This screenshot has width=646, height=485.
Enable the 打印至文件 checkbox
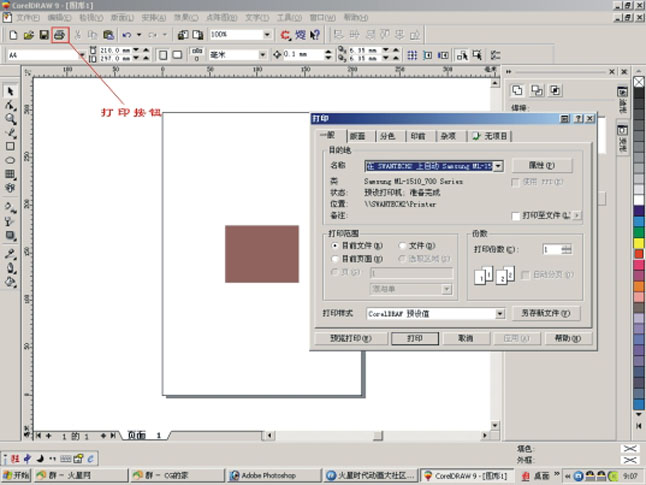coord(516,215)
